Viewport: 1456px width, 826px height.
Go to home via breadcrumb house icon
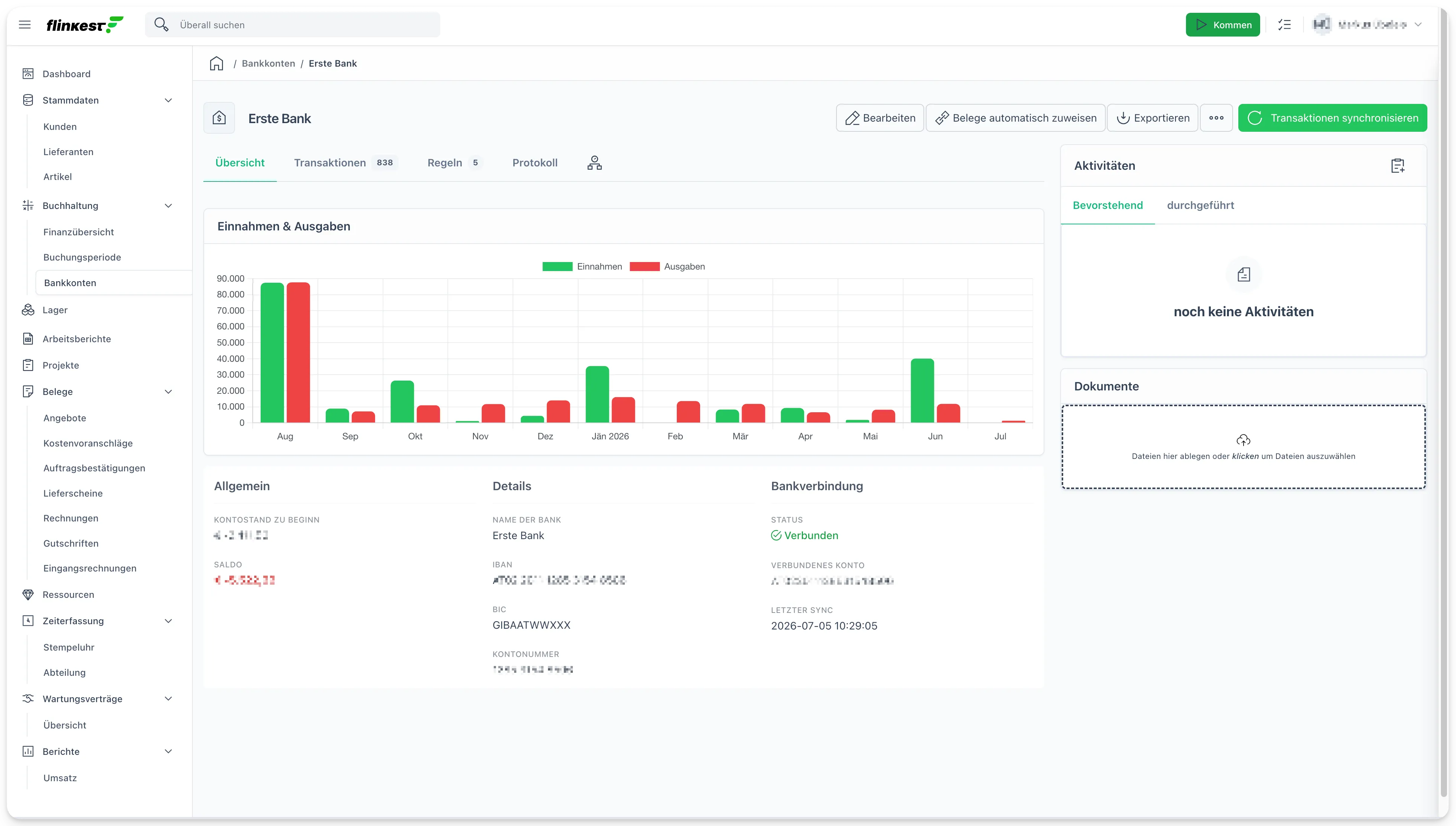pos(216,64)
